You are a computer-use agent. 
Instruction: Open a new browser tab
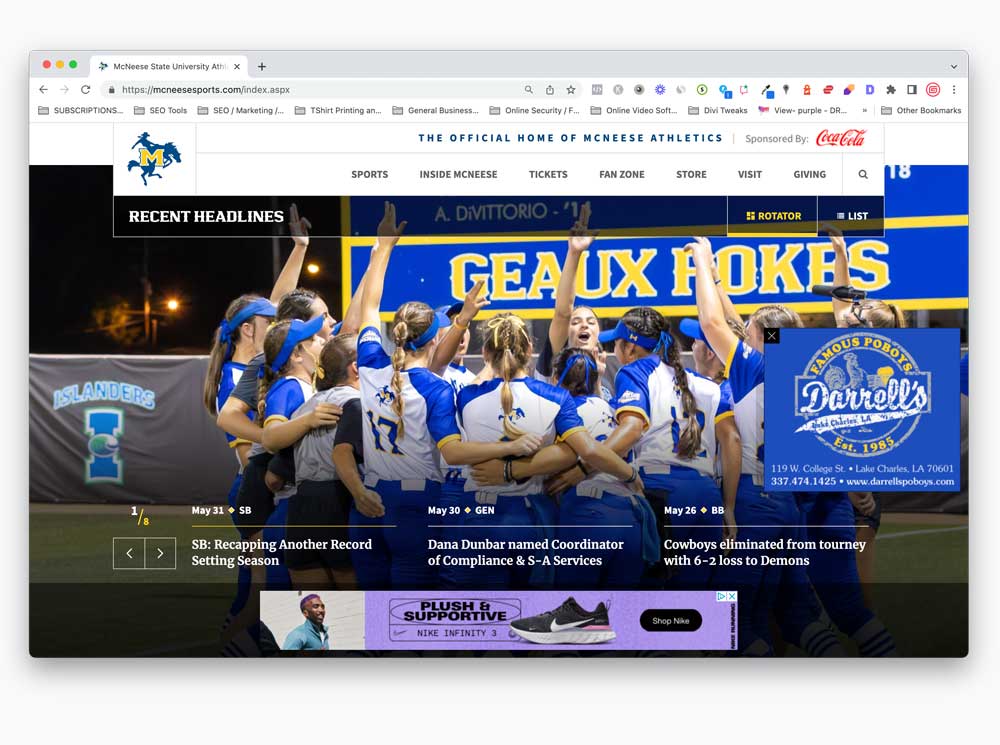261,66
